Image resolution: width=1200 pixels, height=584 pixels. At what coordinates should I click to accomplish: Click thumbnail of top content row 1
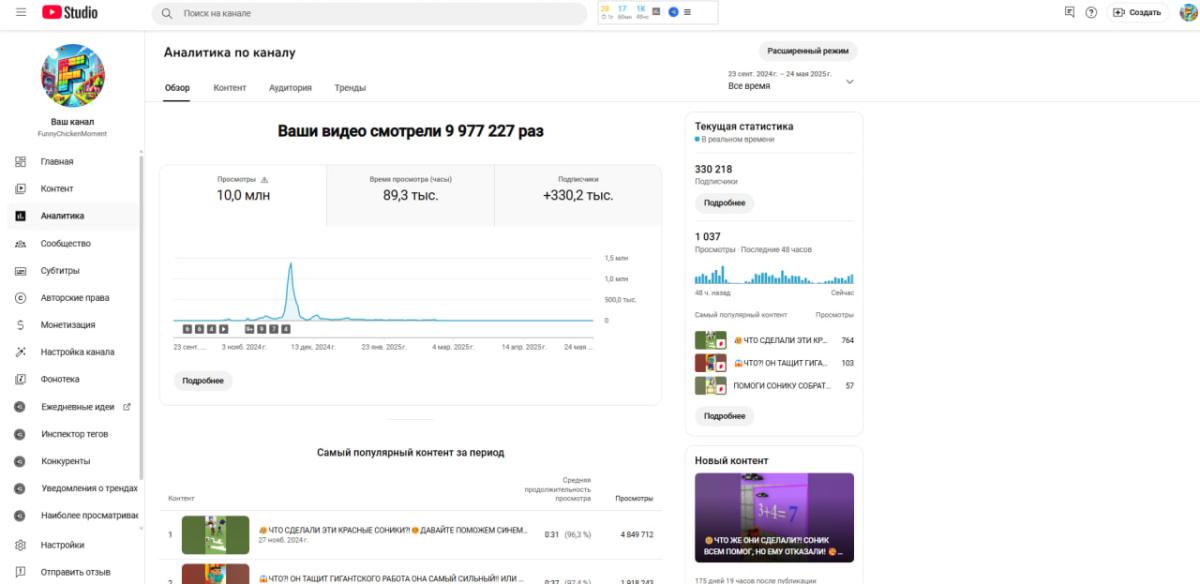pos(215,535)
